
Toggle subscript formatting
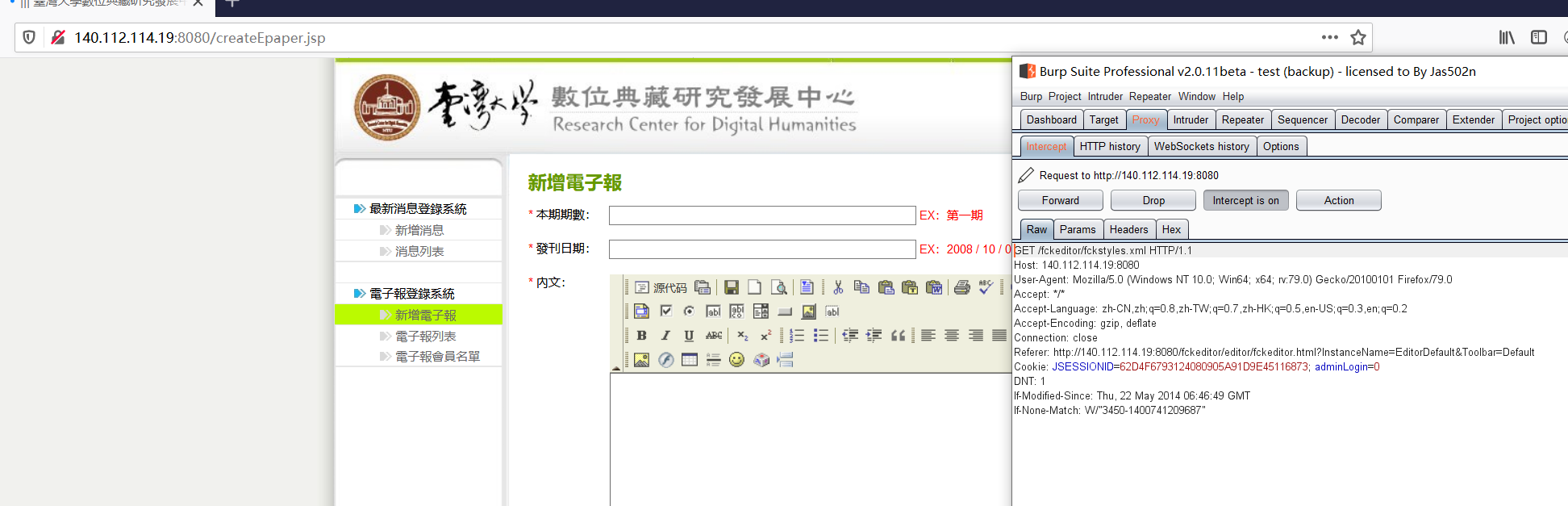[742, 336]
